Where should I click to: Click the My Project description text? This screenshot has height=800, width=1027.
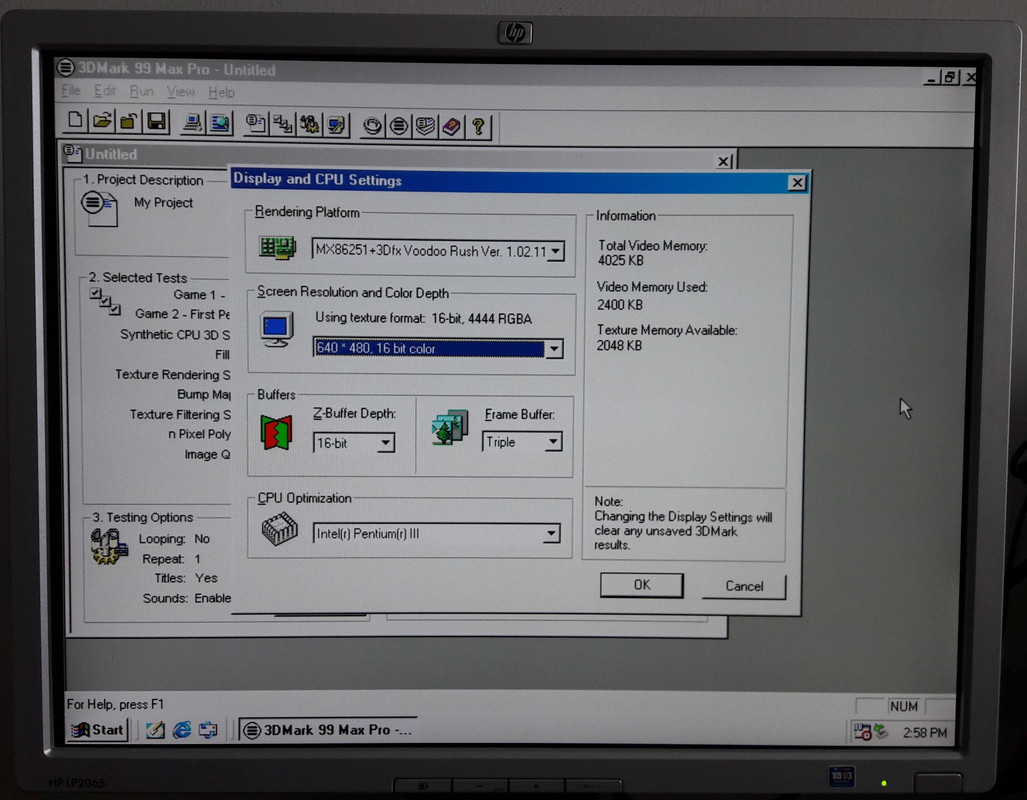[x=163, y=202]
